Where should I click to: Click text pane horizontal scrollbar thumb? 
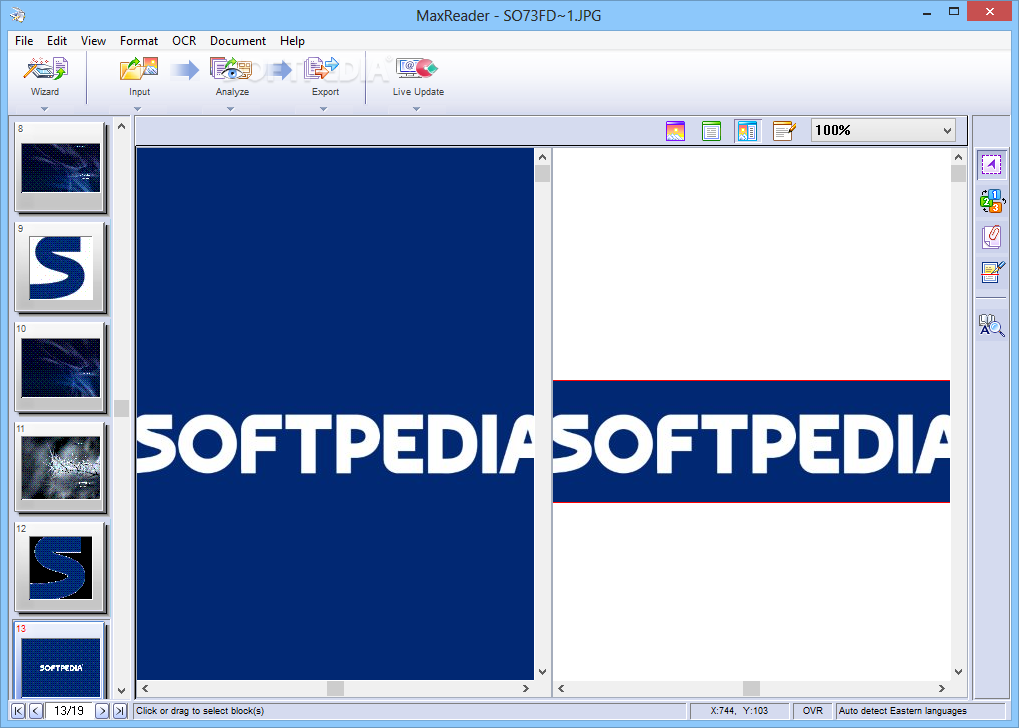[751, 688]
